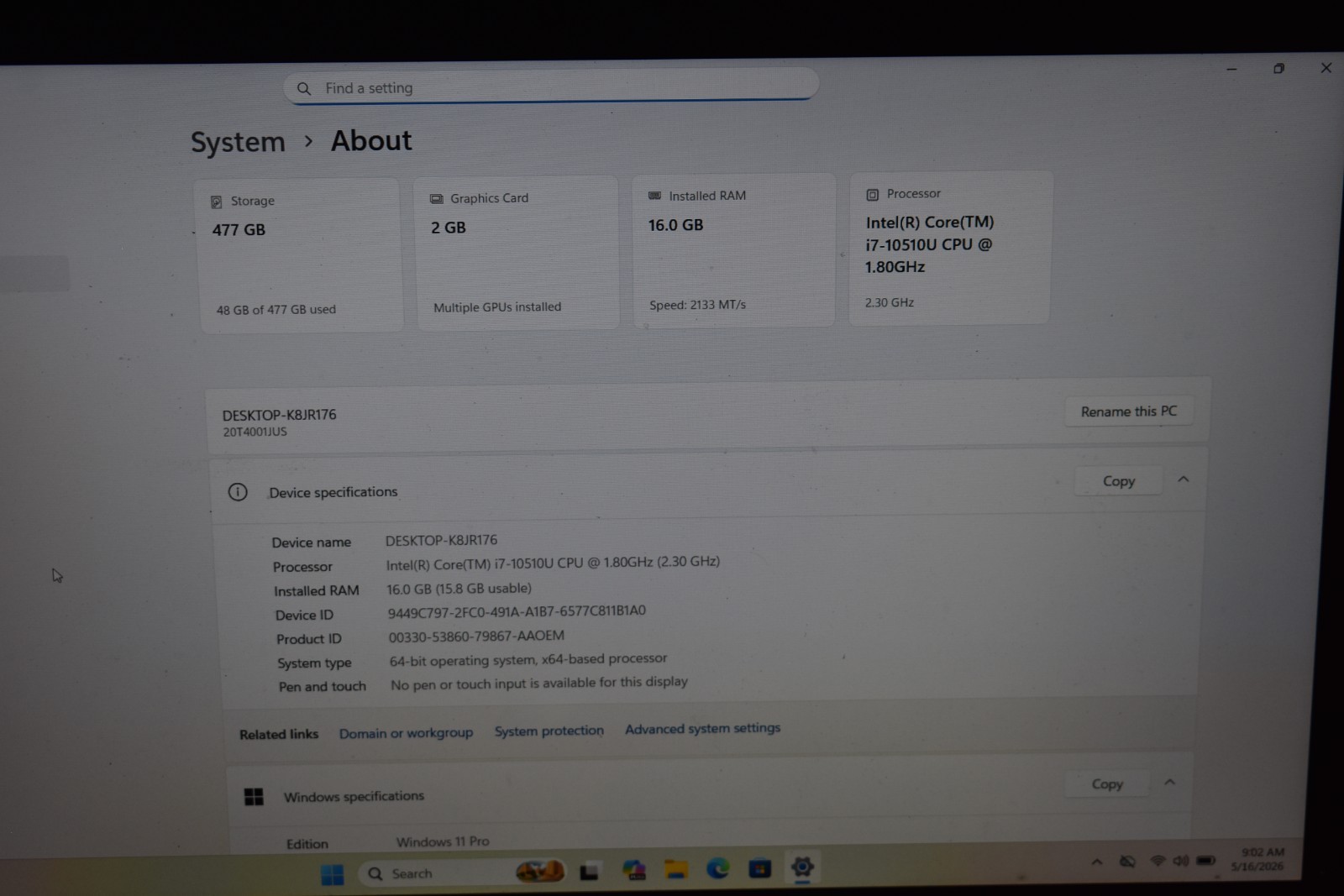Open the Wi-Fi network tray icon
This screenshot has width=1344, height=896.
click(1158, 861)
